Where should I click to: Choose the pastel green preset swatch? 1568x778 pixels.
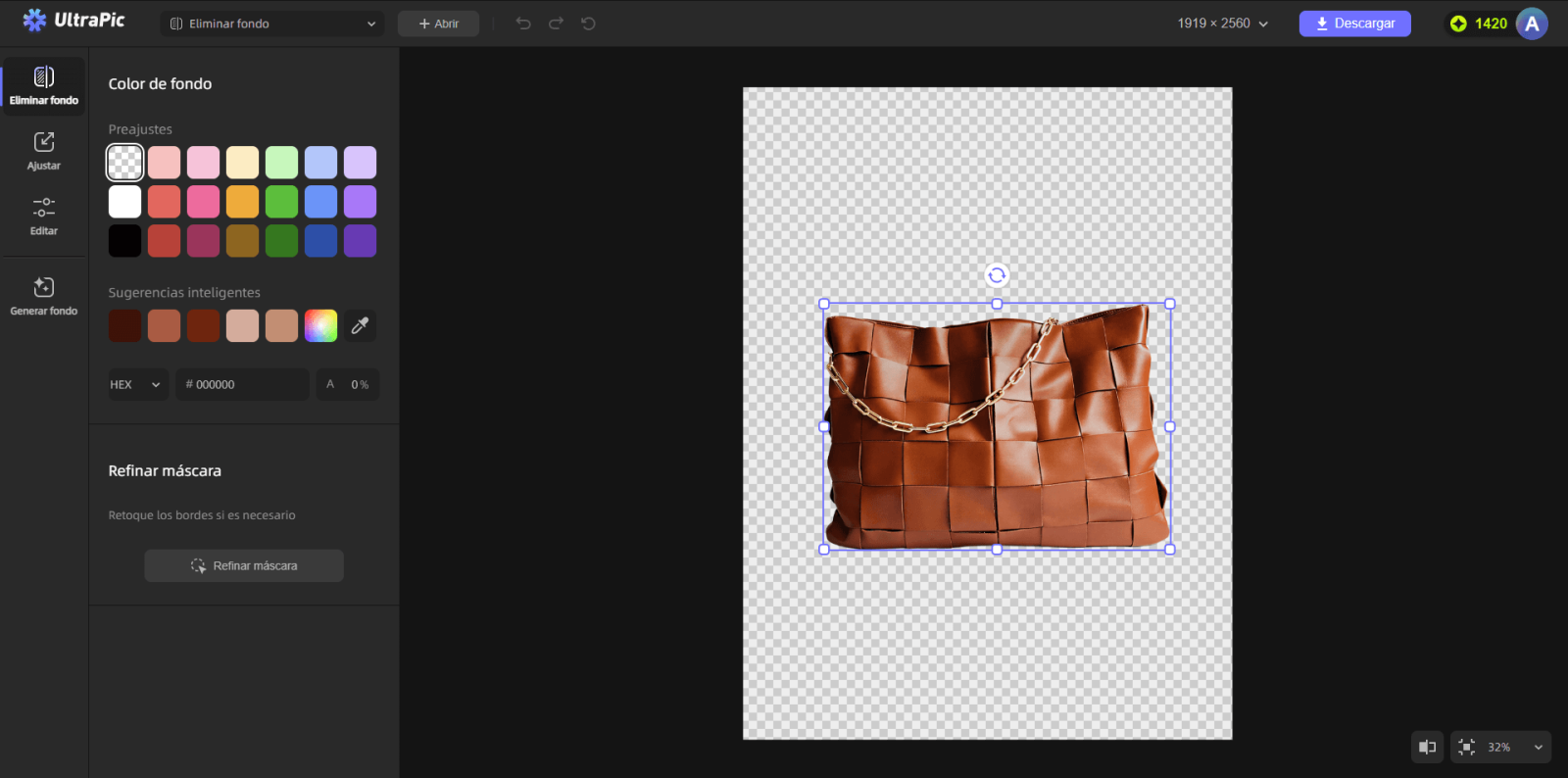point(281,163)
